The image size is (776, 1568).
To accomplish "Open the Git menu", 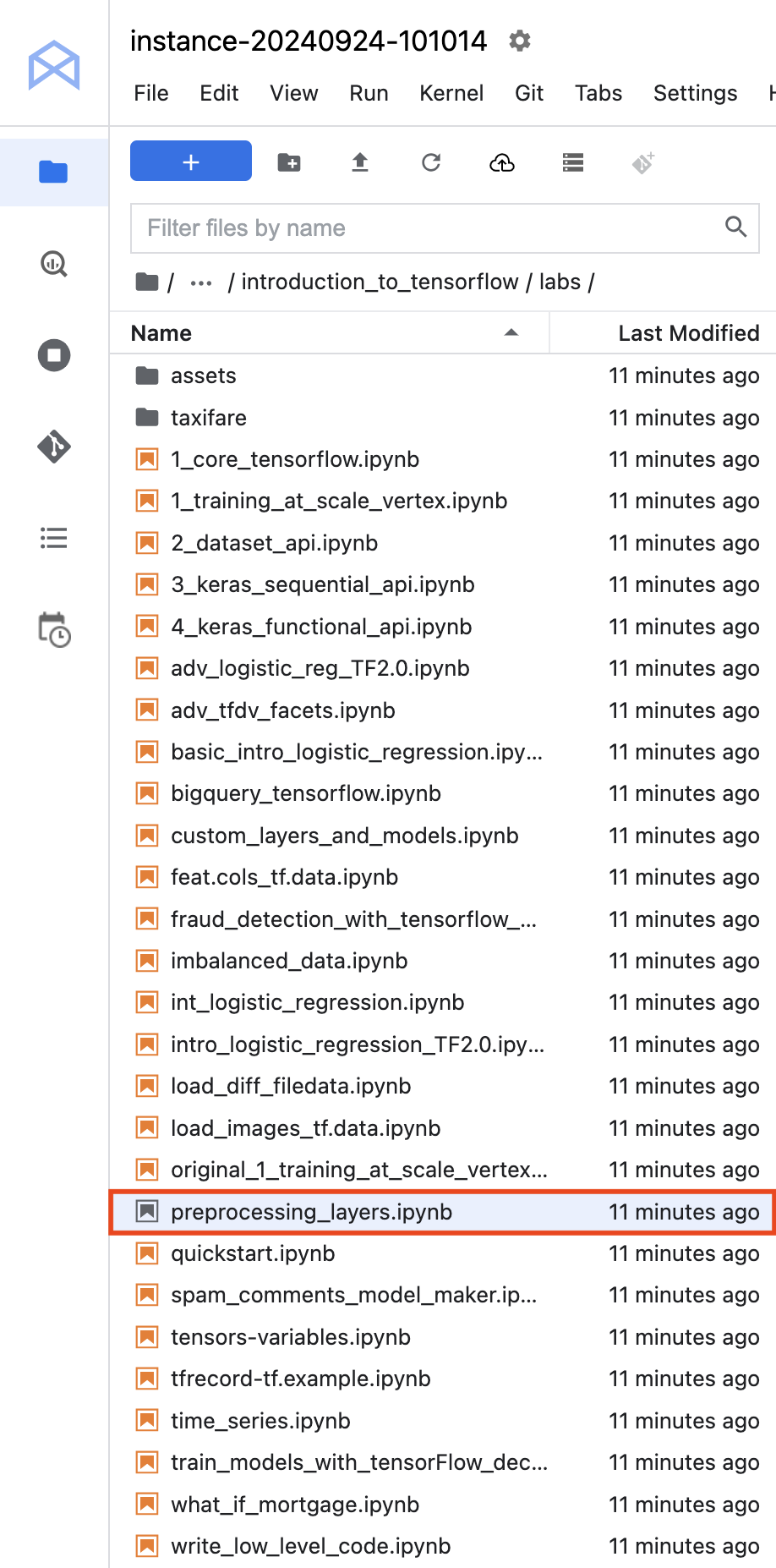I will (x=529, y=93).
